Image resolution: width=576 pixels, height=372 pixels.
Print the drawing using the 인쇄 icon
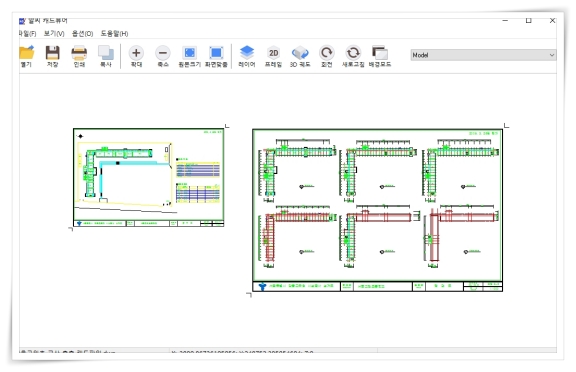[x=79, y=56]
